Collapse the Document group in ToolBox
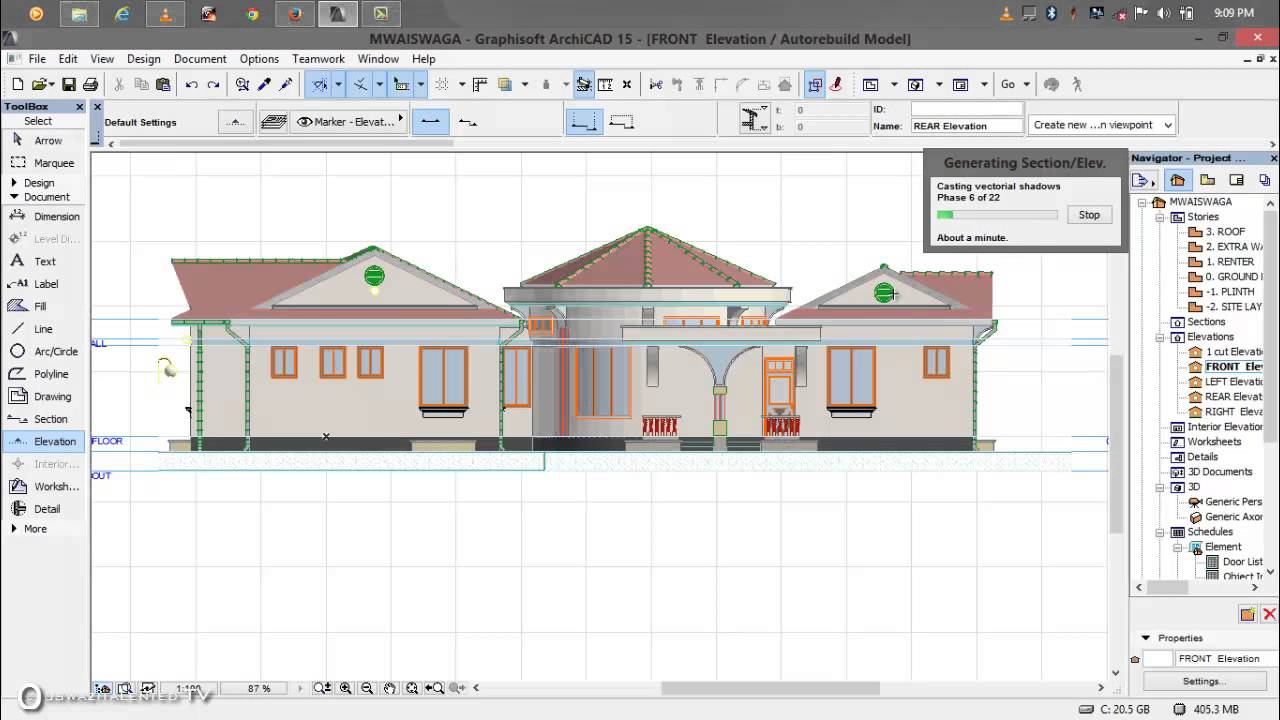This screenshot has width=1280, height=720. 14,197
